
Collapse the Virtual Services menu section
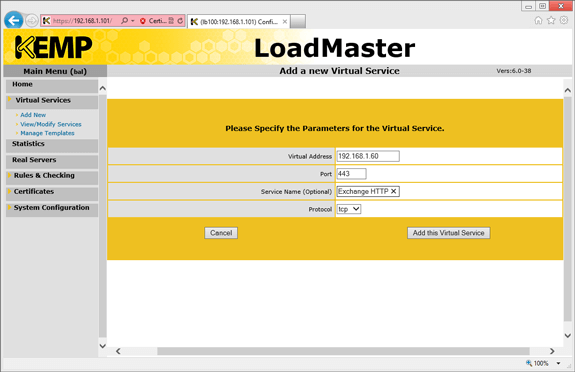pos(52,101)
